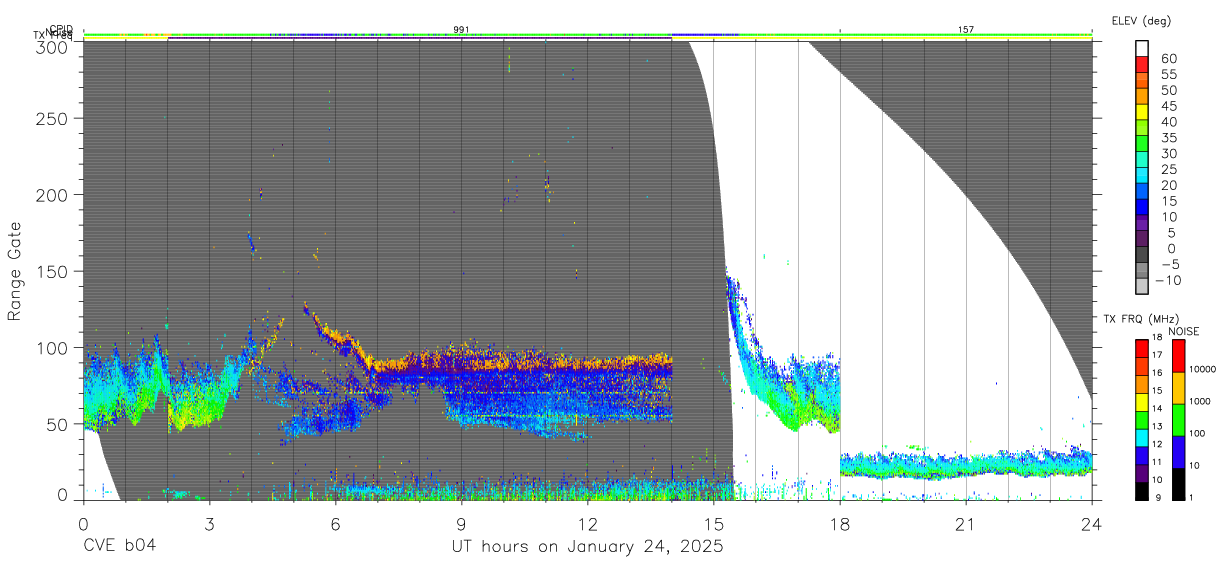
Task: Click 'UT hours on January 24, 2025' axis title
Action: pyautogui.click(x=587, y=547)
